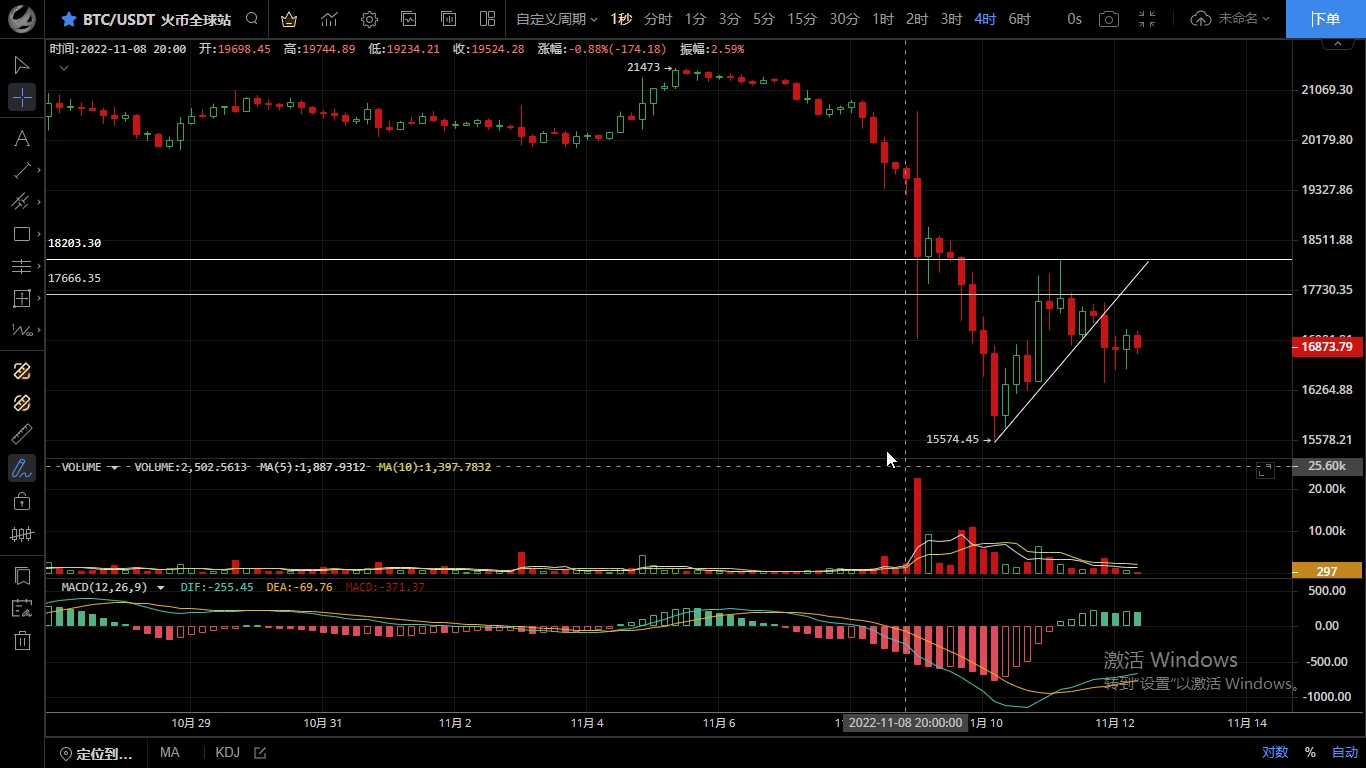Choose the 2时 interval
Image resolution: width=1366 pixels, height=768 pixels.
click(x=917, y=19)
